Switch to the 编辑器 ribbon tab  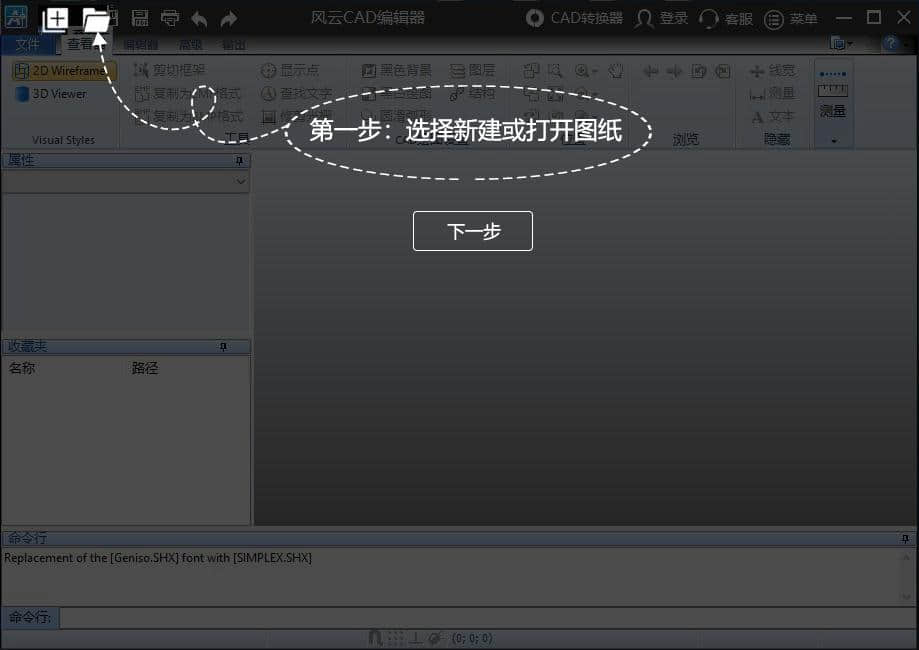(x=141, y=45)
